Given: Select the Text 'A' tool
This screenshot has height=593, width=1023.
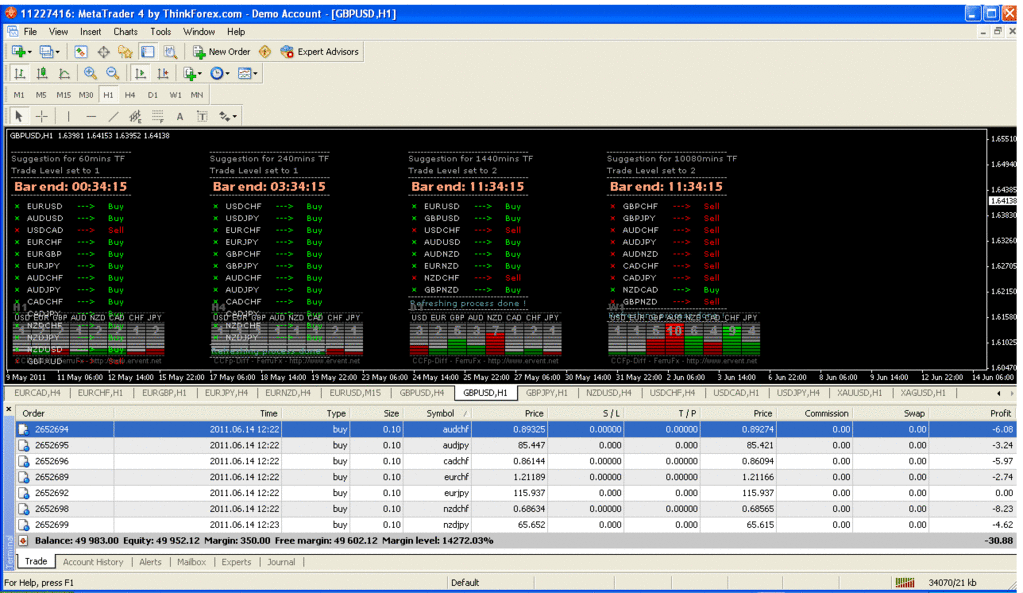Looking at the screenshot, I should [x=179, y=116].
